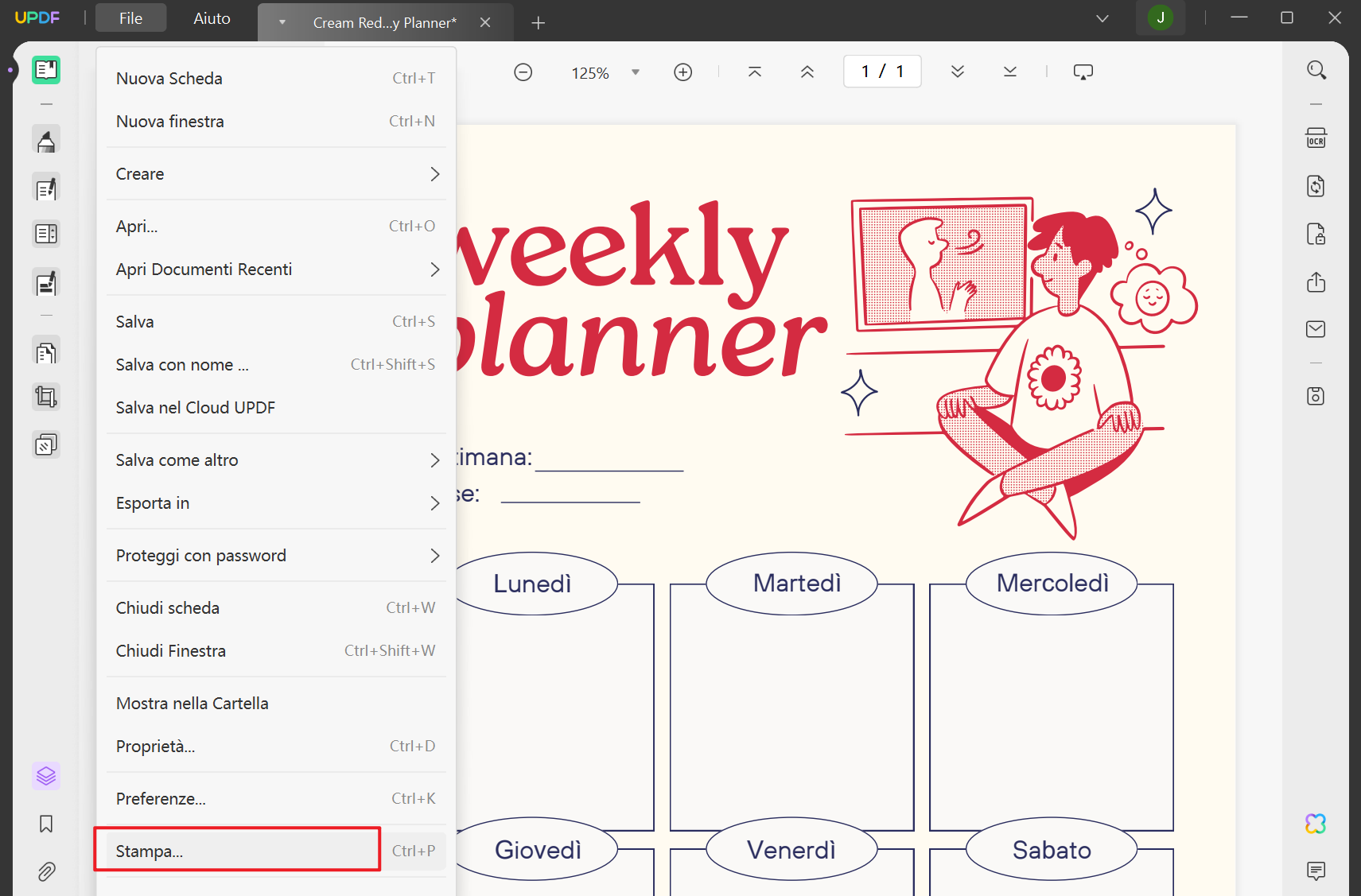This screenshot has height=896, width=1361.
Task: Select Chiudi scheda menu item
Action: click(276, 608)
